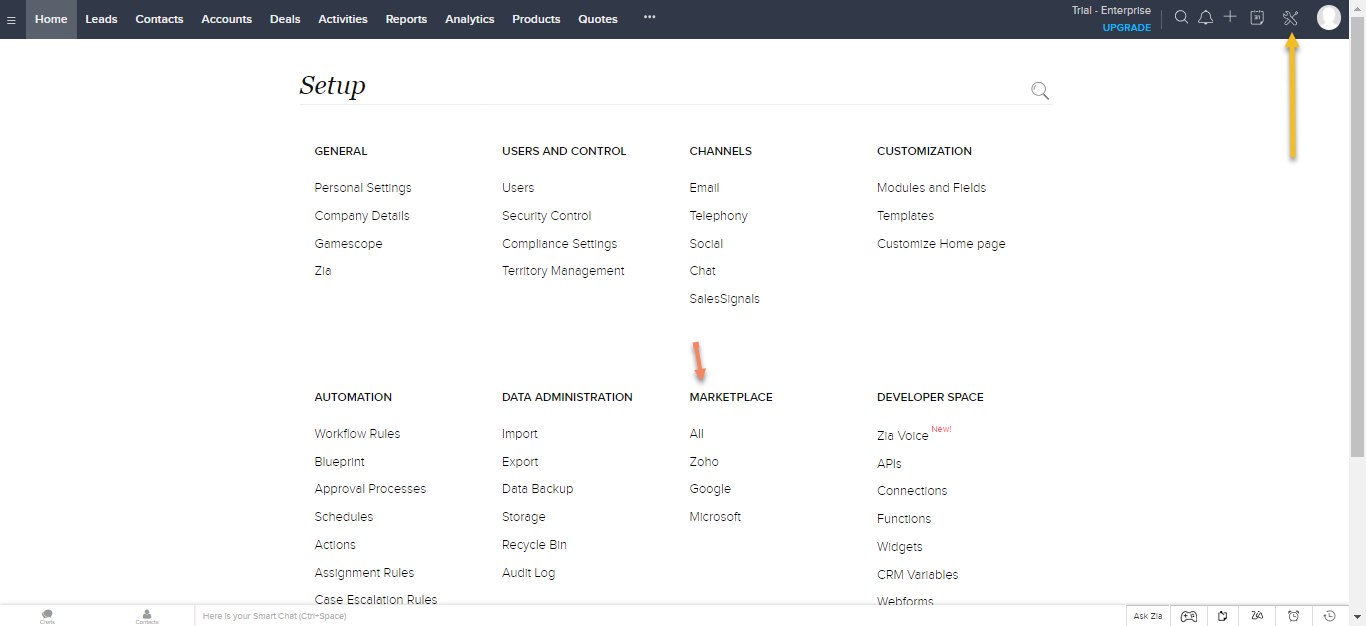Click the UPGRADE link
Screen dimensions: 1366x626
click(1127, 28)
